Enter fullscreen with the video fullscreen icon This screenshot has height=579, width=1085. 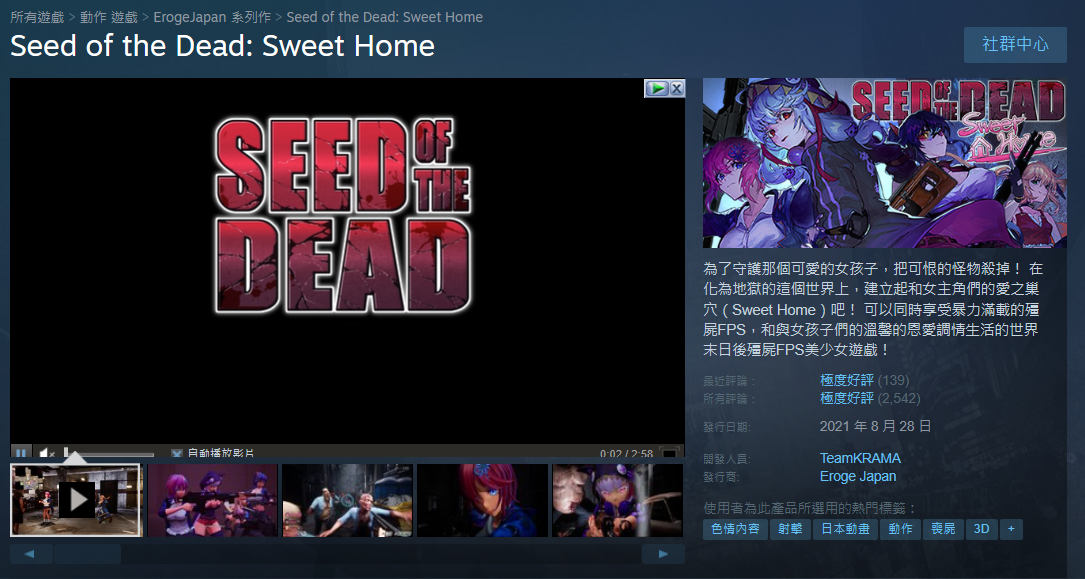[669, 454]
